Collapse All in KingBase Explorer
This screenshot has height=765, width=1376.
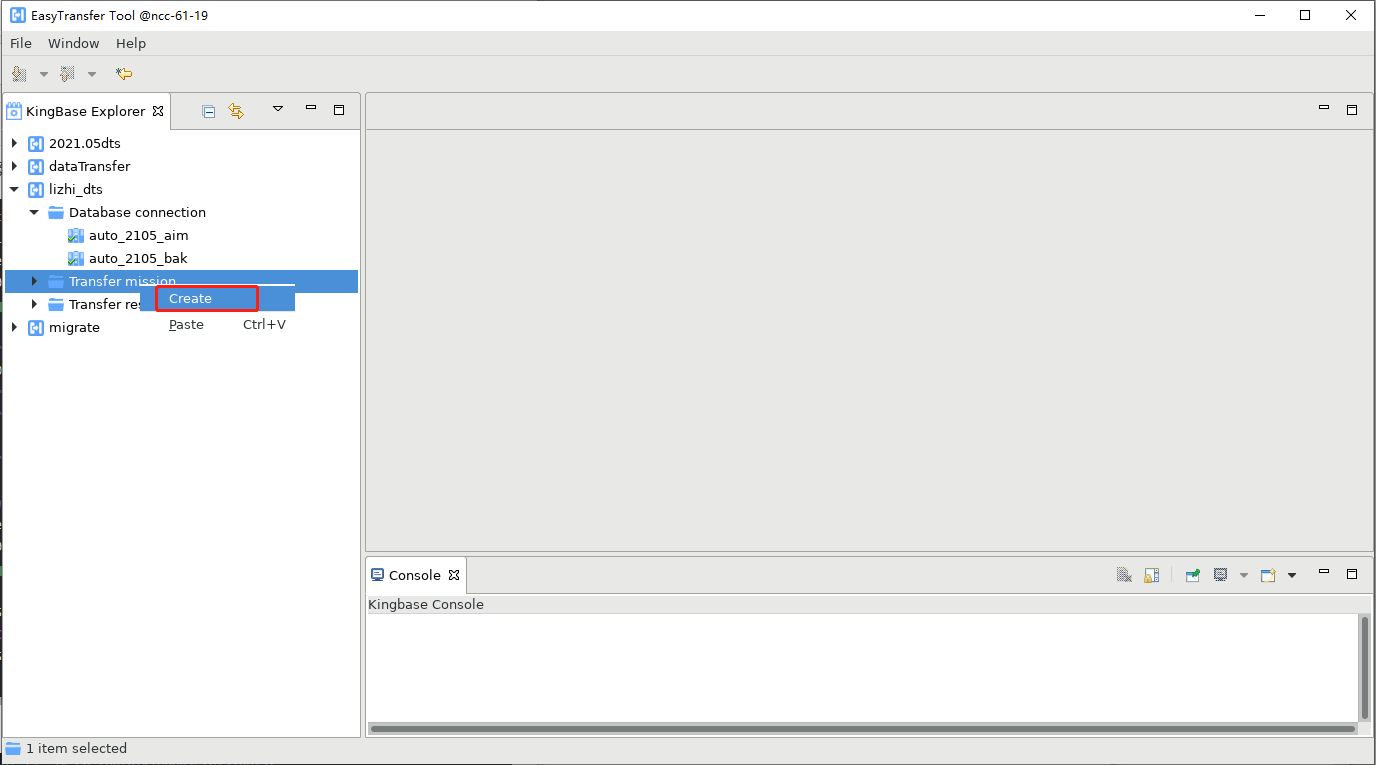click(x=209, y=111)
